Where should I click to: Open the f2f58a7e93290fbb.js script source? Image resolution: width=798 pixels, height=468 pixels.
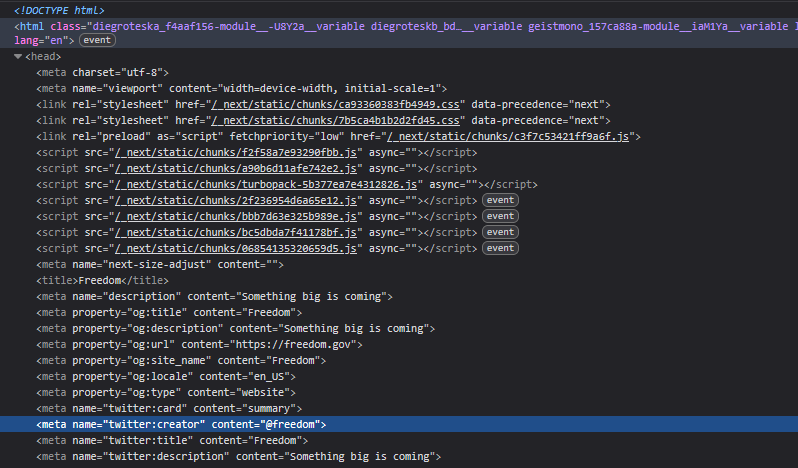click(236, 153)
